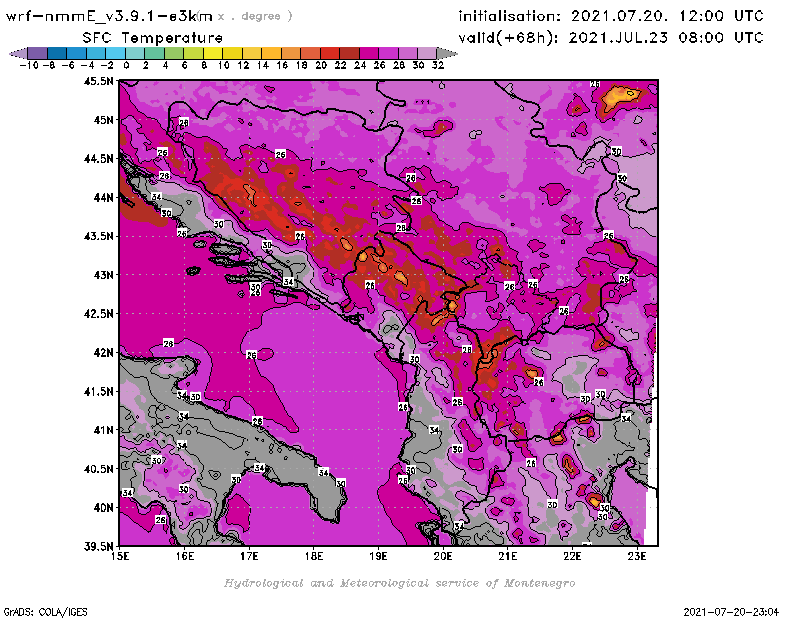Select the initialisation date and time text
800x618 pixels.
pos(610,16)
